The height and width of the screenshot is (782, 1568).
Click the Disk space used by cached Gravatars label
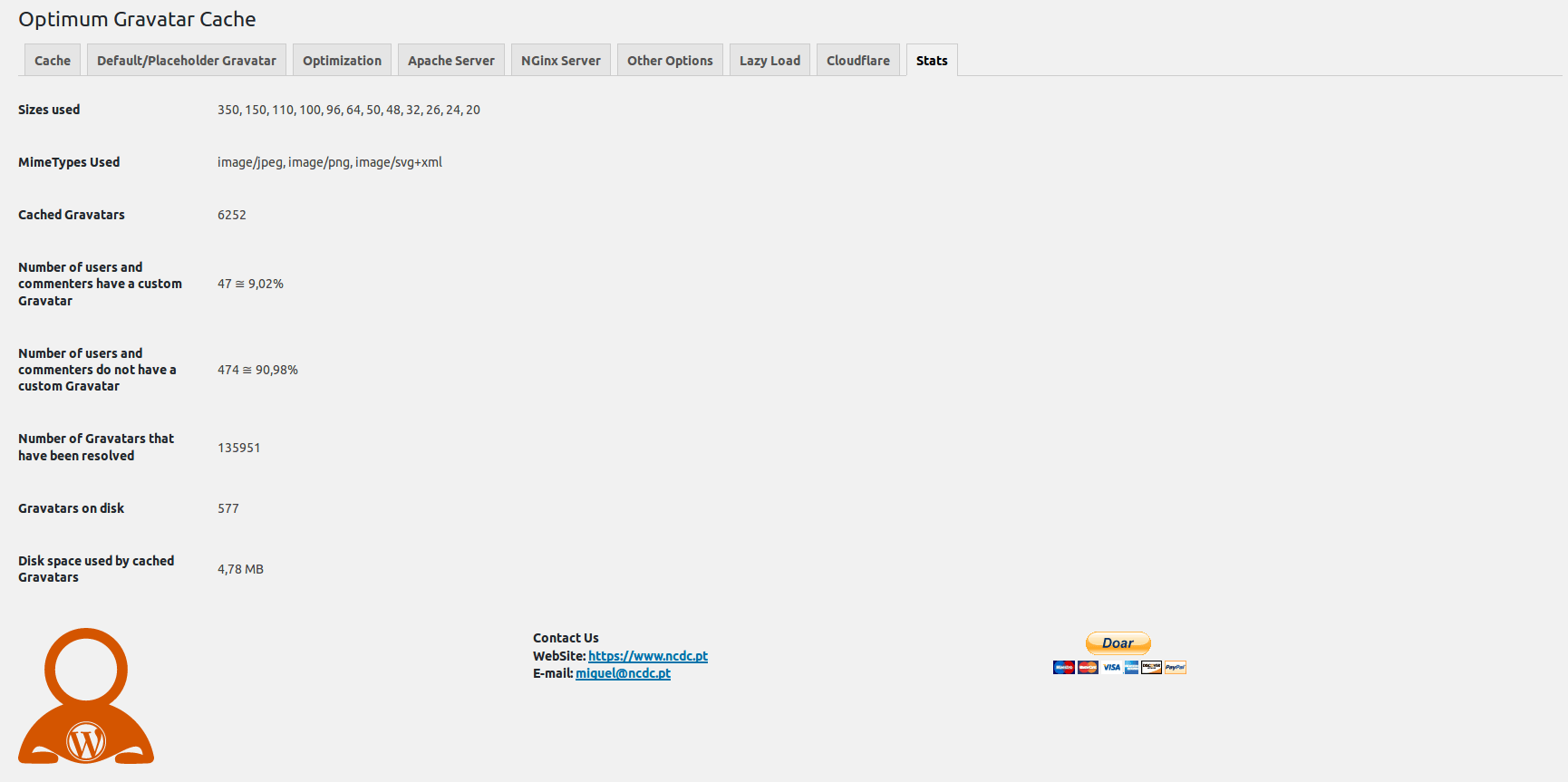[x=96, y=569]
